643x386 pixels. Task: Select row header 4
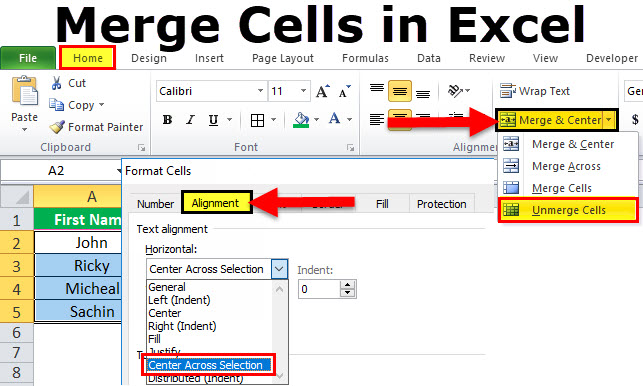tap(16, 289)
